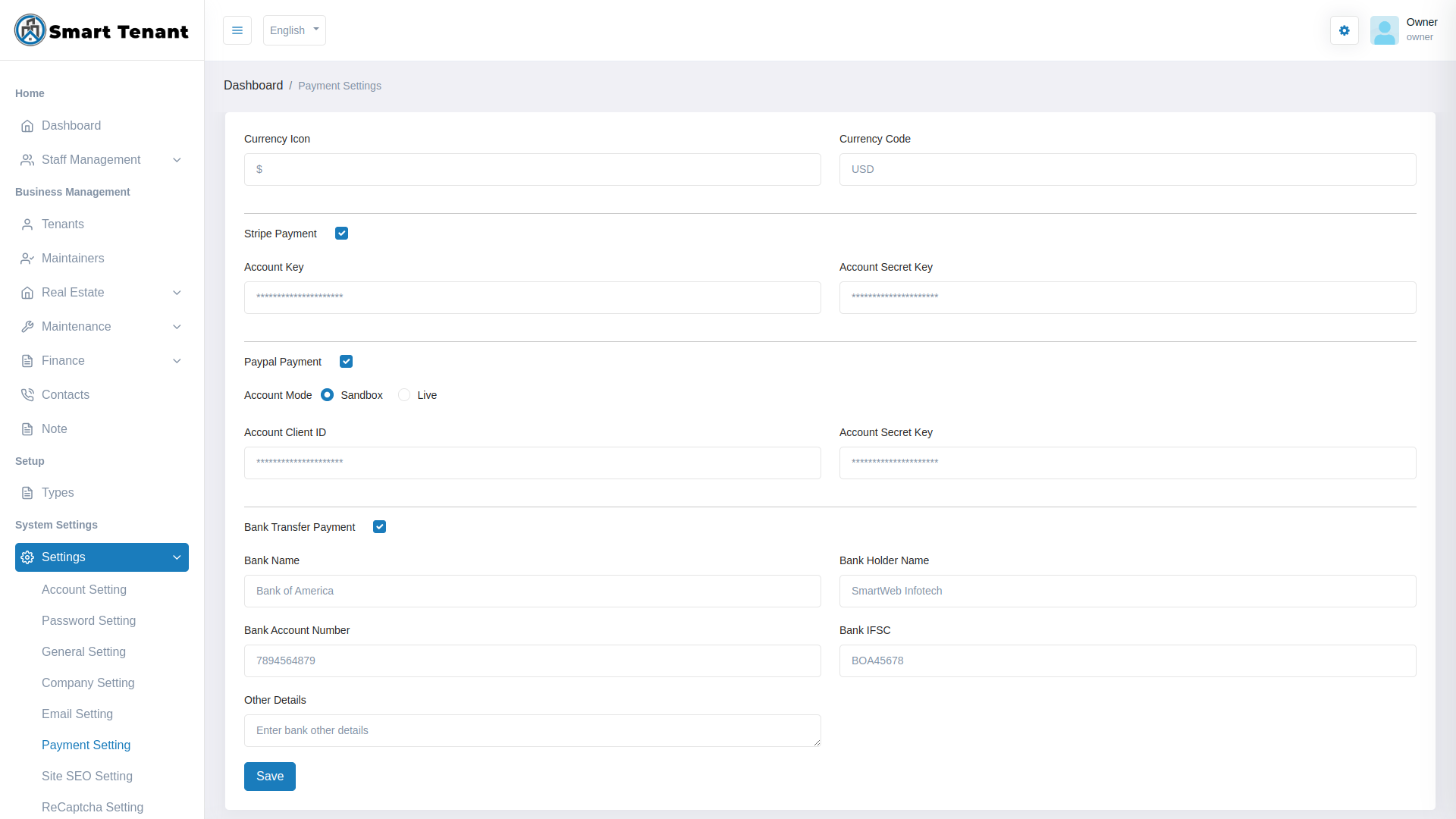Click the hamburger menu toggle icon
Screen dimensions: 1456x819
point(237,30)
